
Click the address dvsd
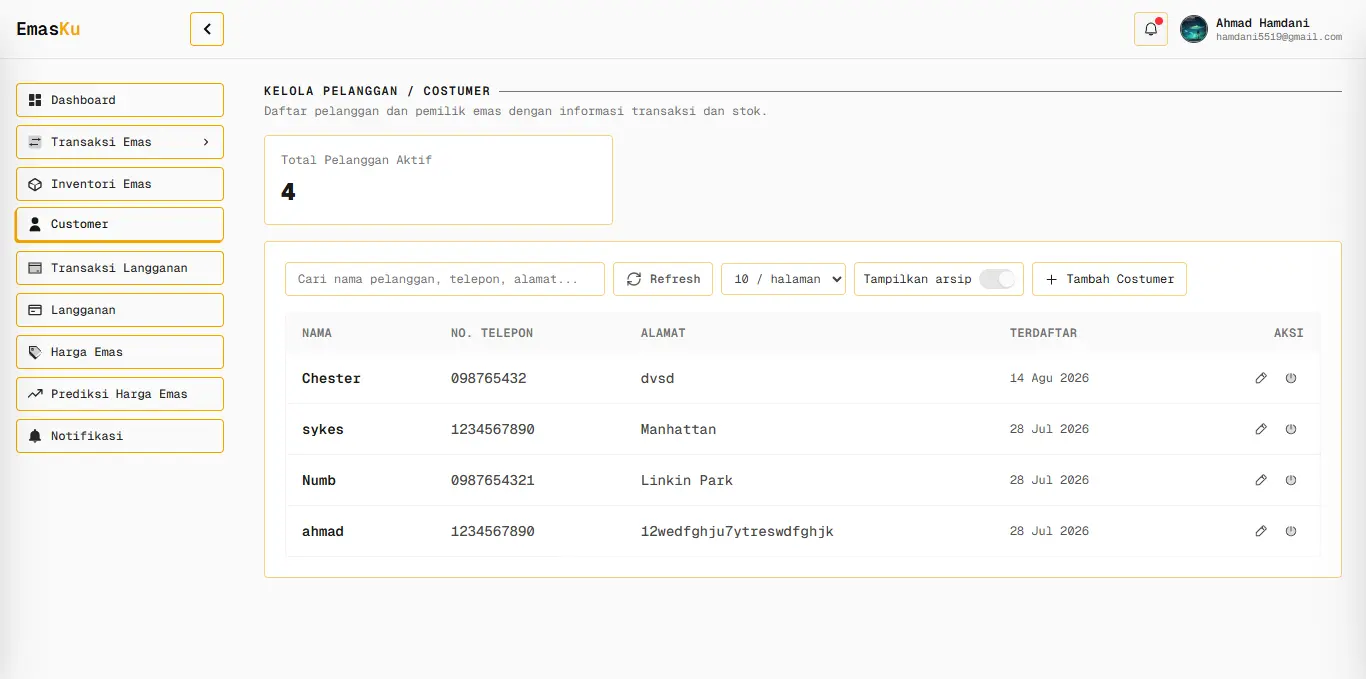click(x=658, y=378)
